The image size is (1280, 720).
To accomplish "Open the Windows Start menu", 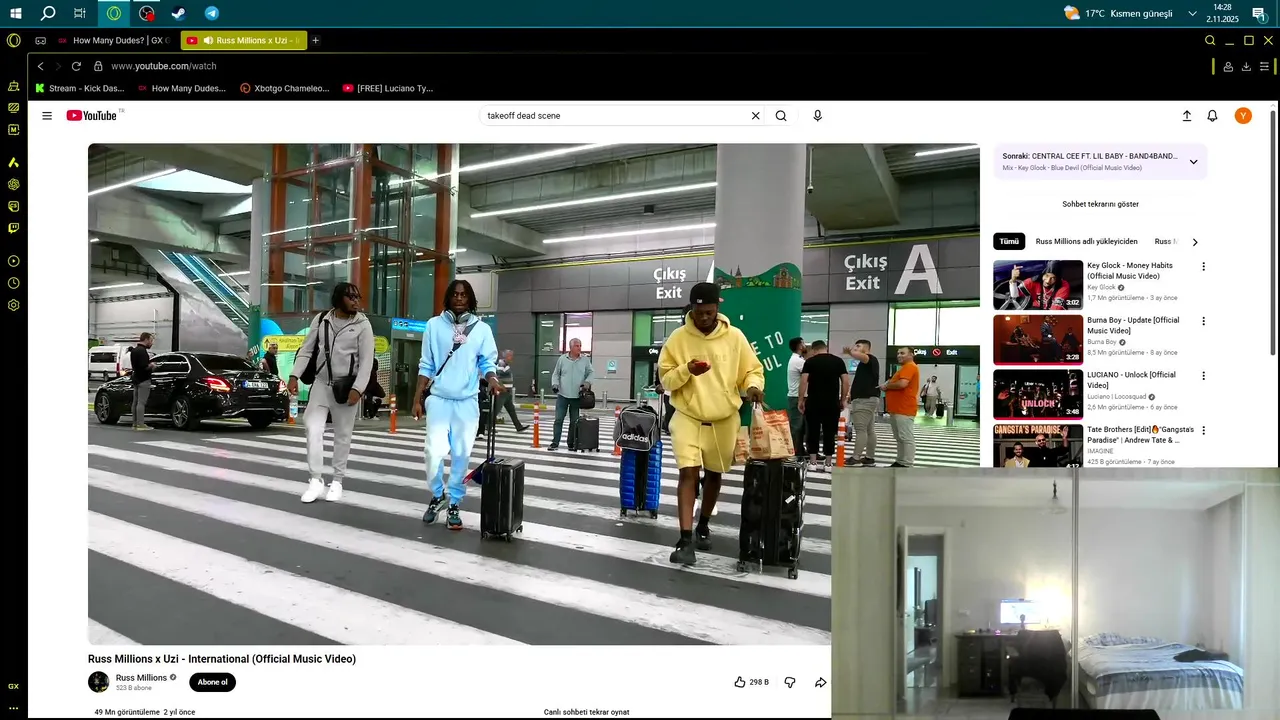I will pyautogui.click(x=16, y=13).
